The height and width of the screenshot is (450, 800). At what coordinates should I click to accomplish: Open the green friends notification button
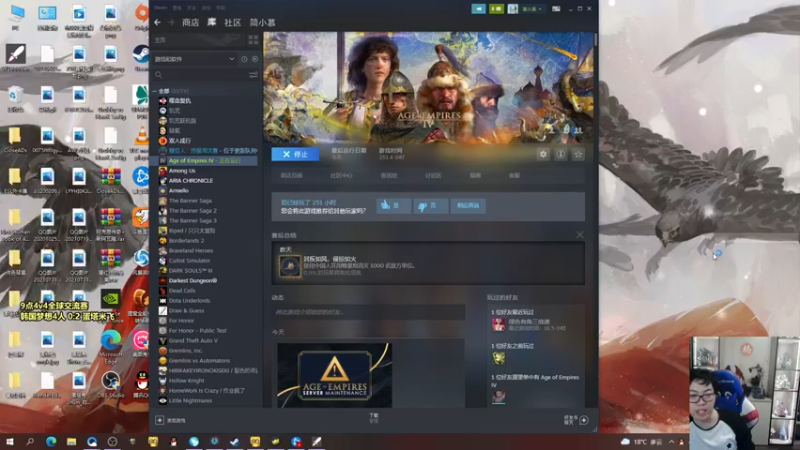click(496, 9)
